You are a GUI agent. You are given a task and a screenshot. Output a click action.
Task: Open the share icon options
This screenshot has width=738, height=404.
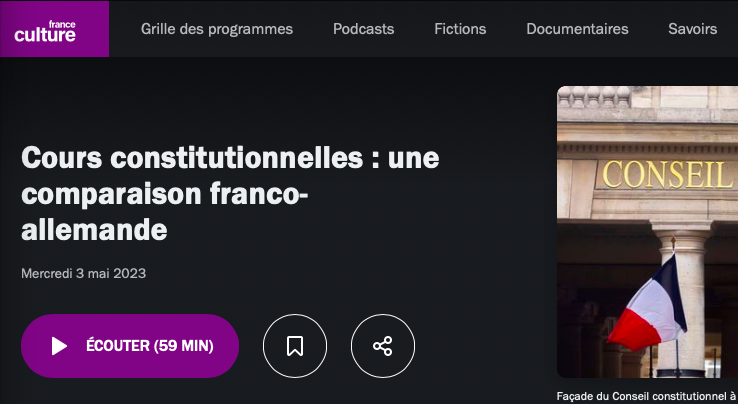click(383, 346)
